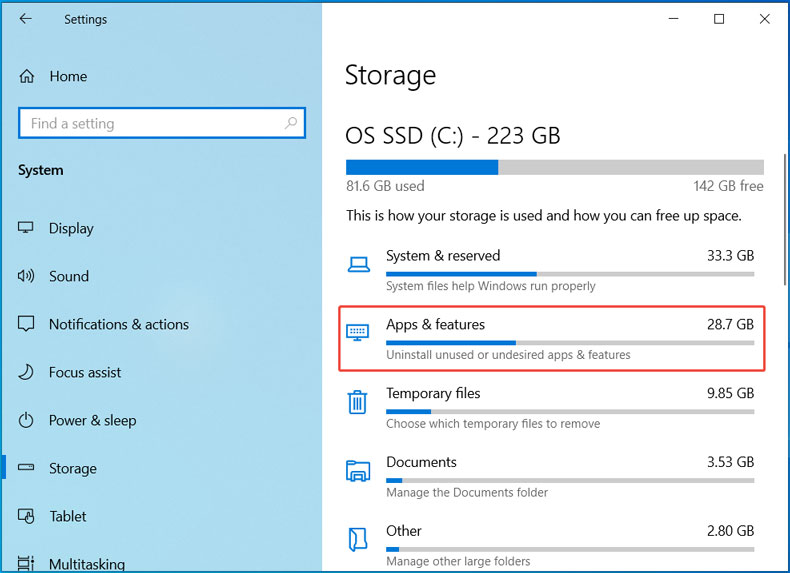
Task: Click 'Manage other large folders' text
Action: tap(458, 561)
